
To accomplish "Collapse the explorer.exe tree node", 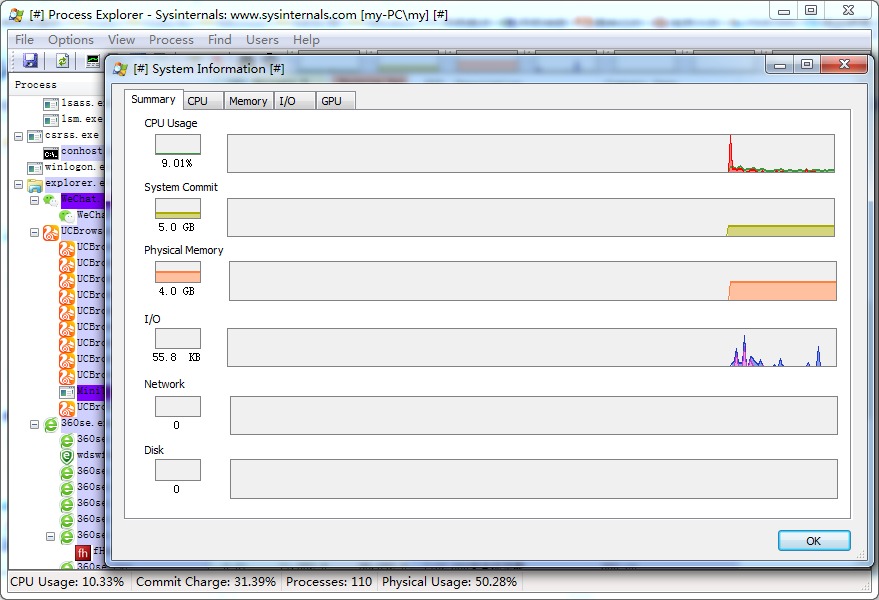I will pyautogui.click(x=18, y=184).
